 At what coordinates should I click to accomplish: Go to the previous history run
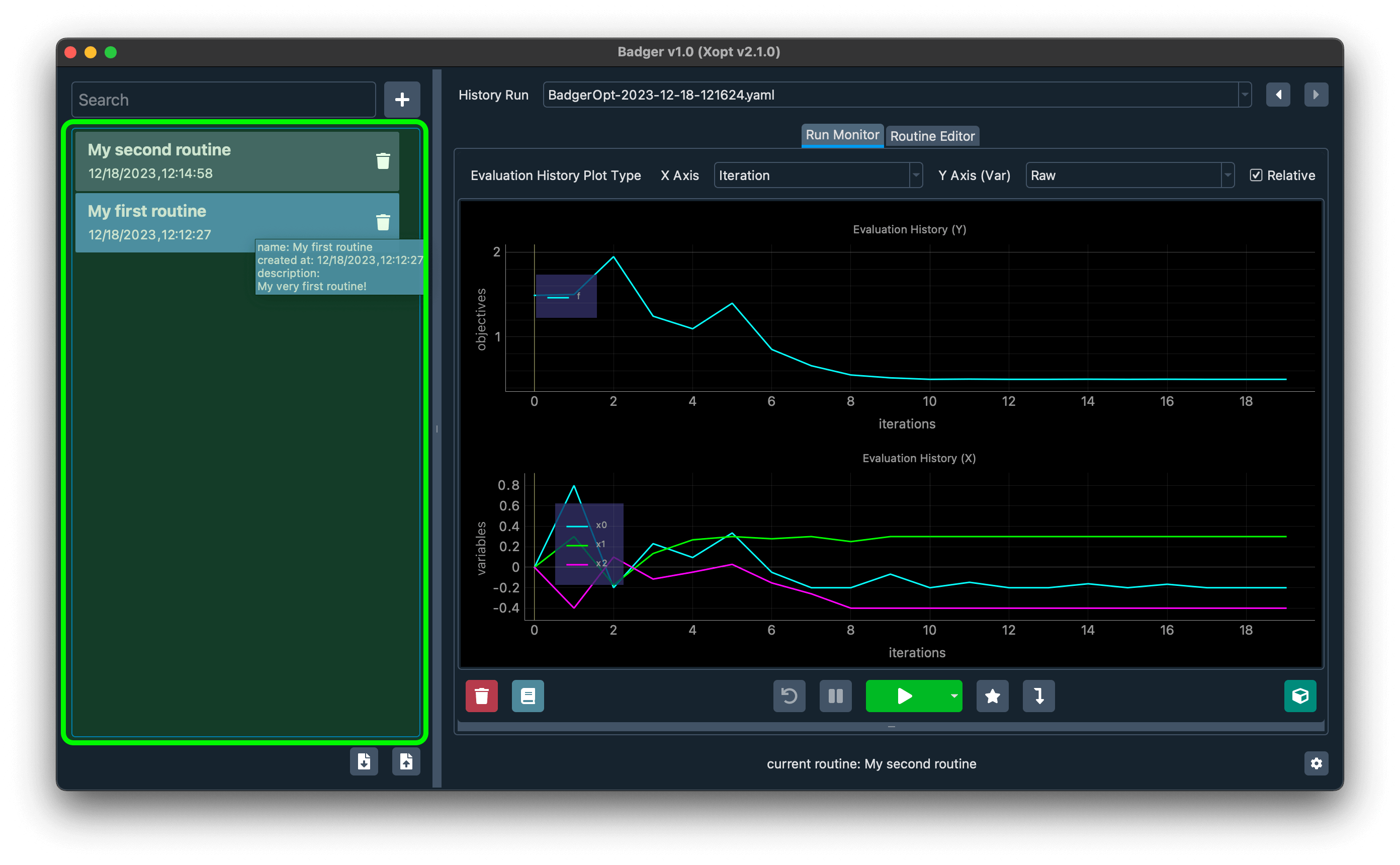coord(1278,95)
